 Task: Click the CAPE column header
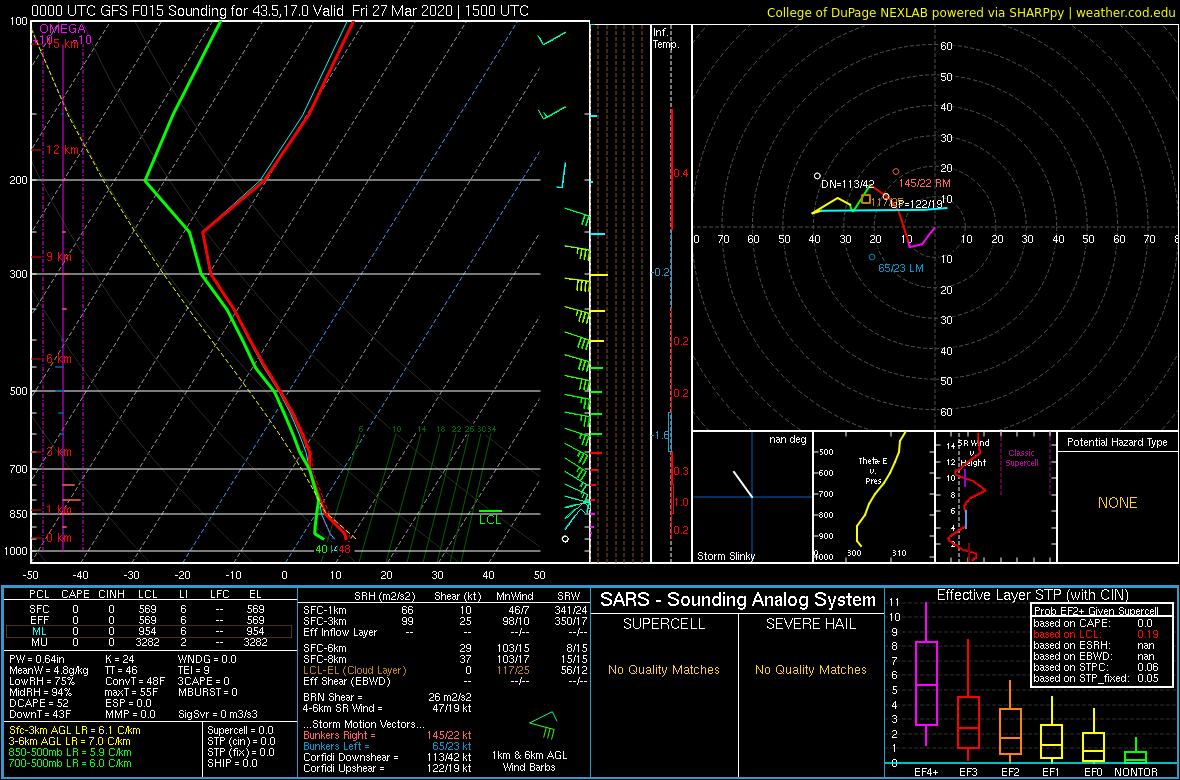coord(75,596)
